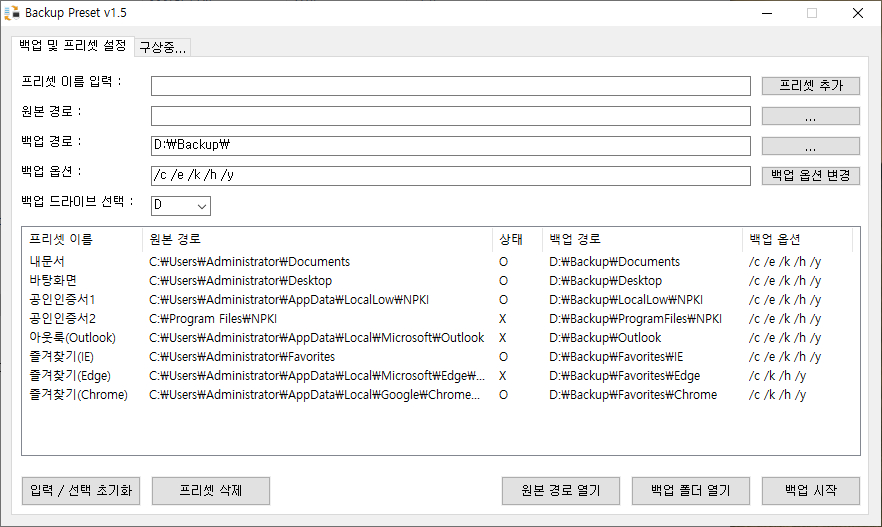This screenshot has width=882, height=527.
Task: Click the X status in the 아웃룩(Outlook) row
Action: pos(502,337)
